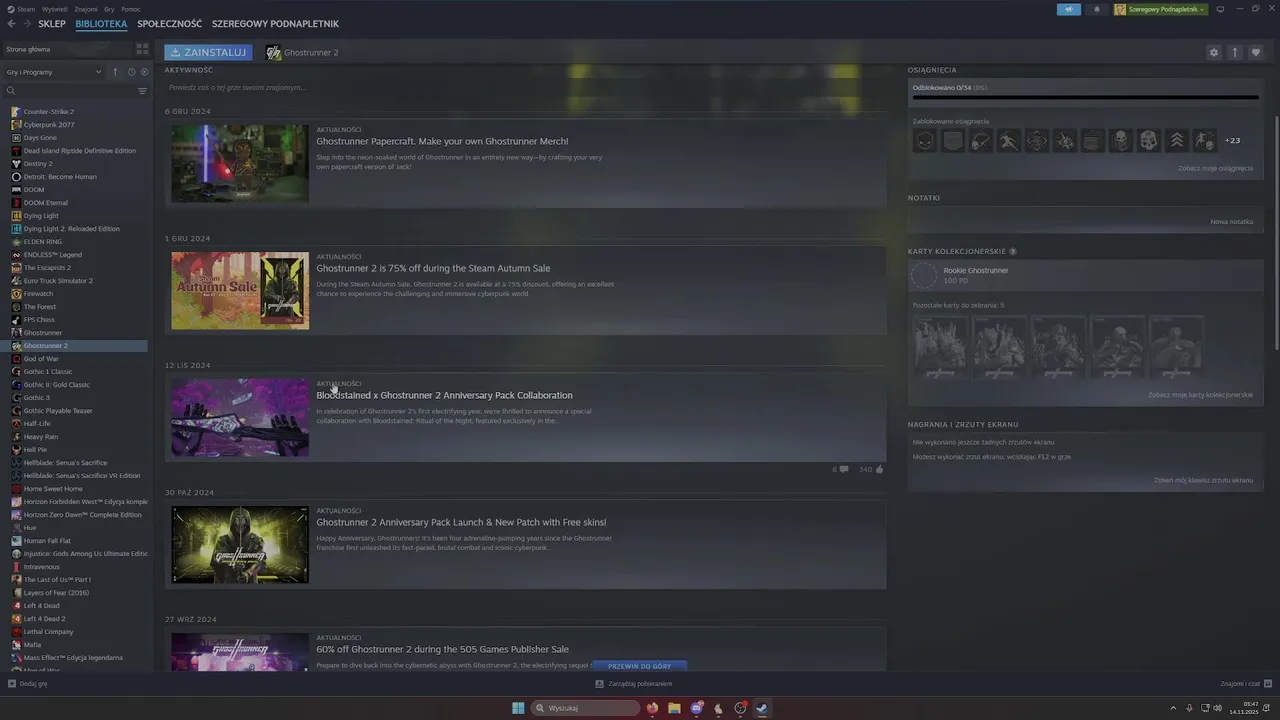The width and height of the screenshot is (1280, 720).
Task: Click the comments icon on Bloodstained post
Action: [844, 469]
